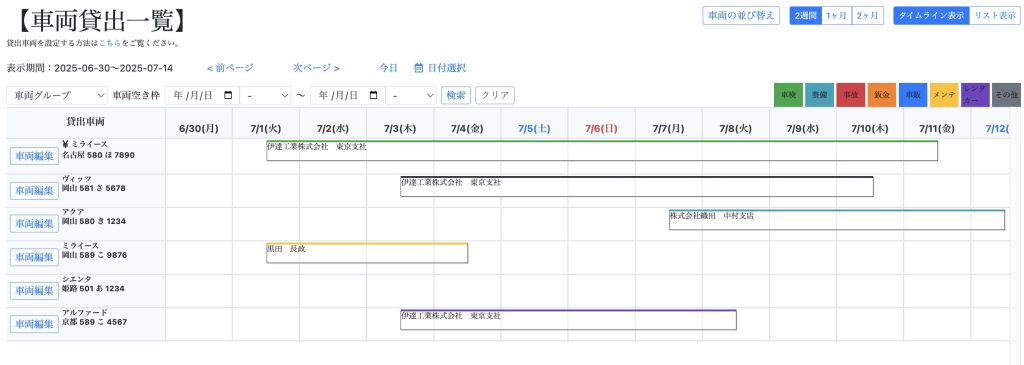Switch range to 2ヶ月
This screenshot has height=365, width=1024.
coord(867,16)
